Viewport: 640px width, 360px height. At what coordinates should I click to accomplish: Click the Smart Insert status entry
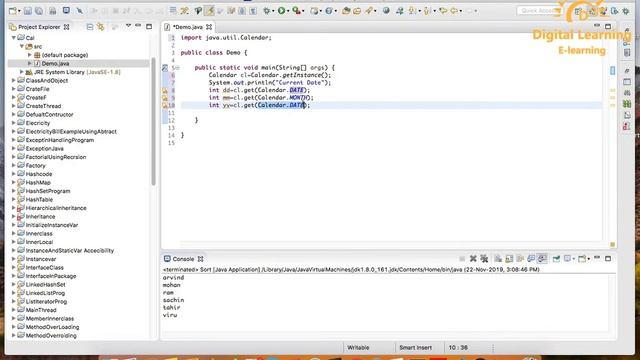415,348
